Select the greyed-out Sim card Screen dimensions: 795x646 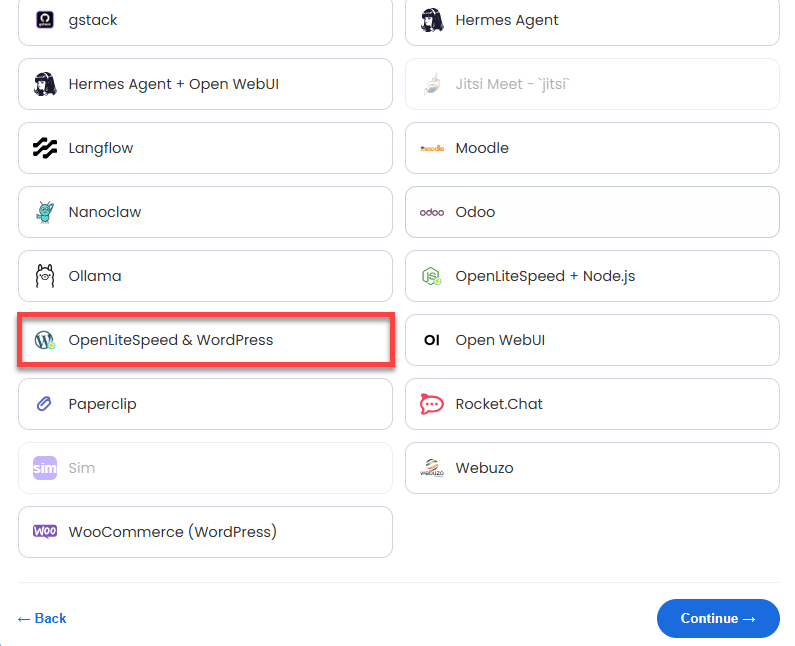[x=205, y=468]
